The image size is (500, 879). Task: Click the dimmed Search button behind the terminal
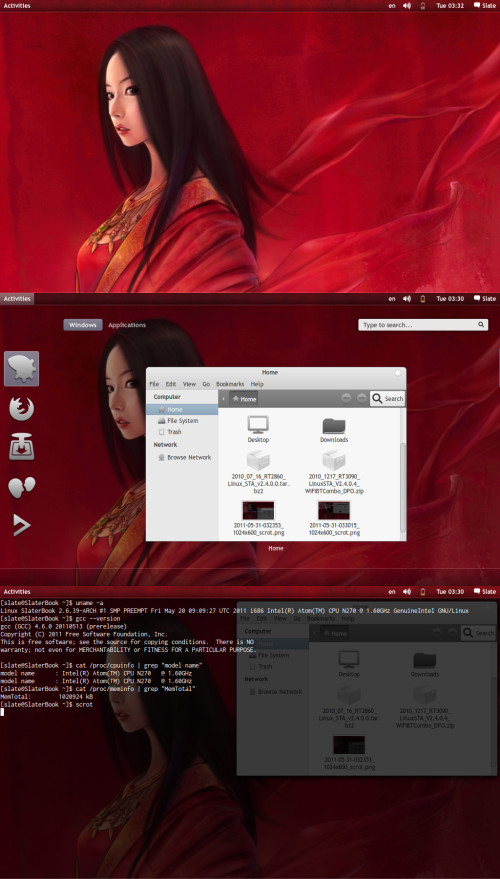478,633
